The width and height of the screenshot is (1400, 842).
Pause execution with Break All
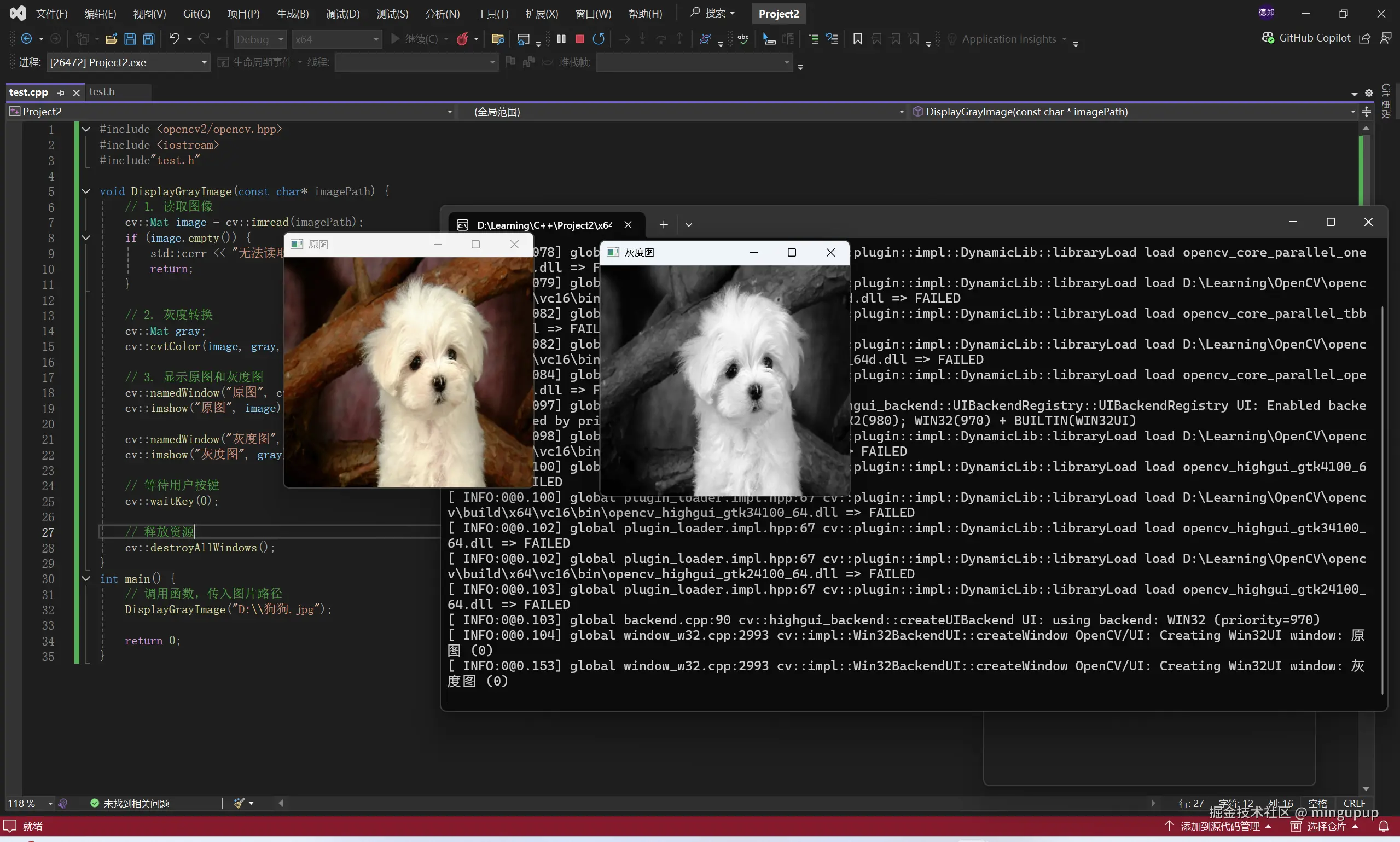pyautogui.click(x=560, y=39)
